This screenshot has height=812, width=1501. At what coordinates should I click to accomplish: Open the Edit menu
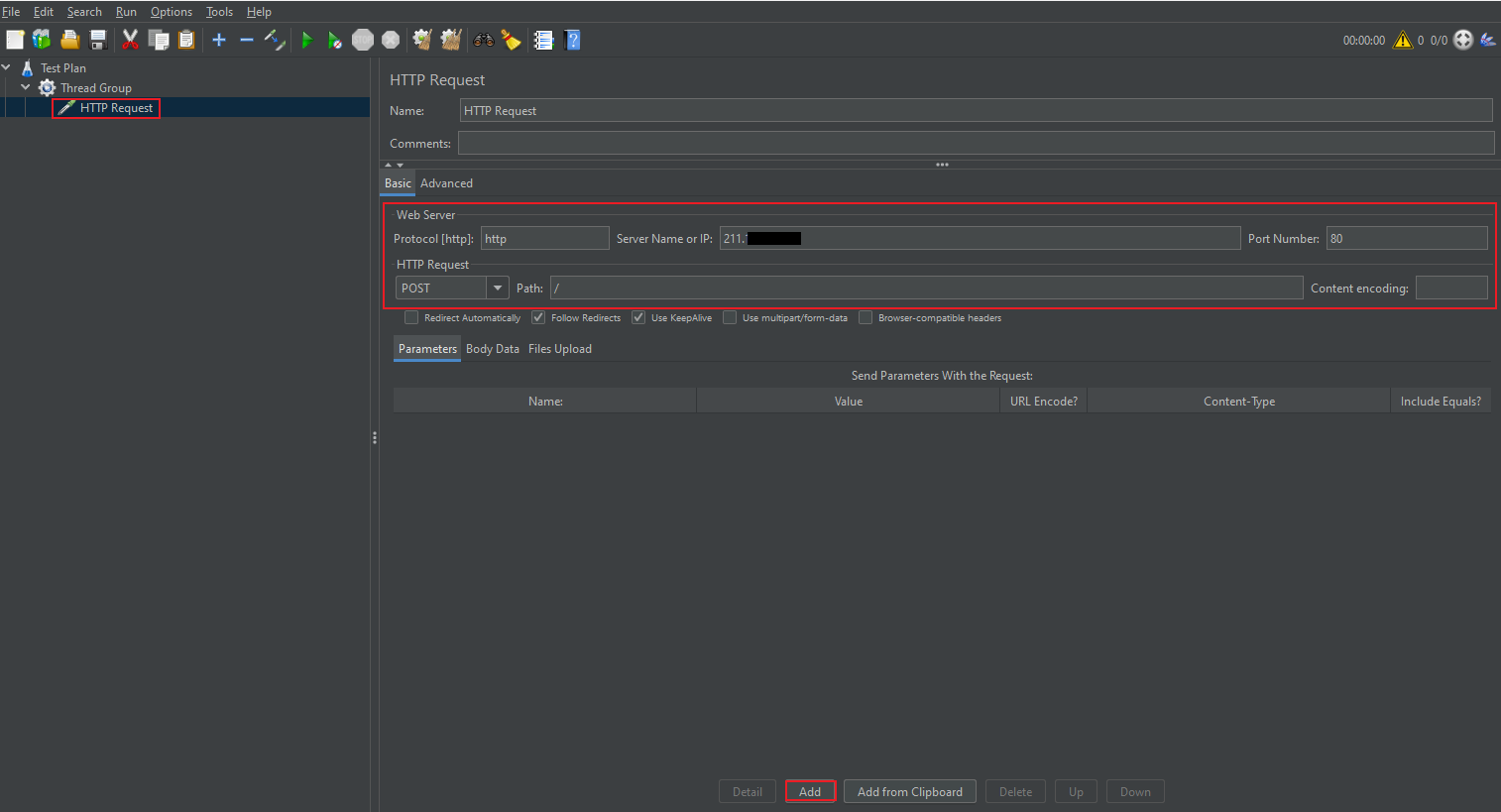(44, 12)
